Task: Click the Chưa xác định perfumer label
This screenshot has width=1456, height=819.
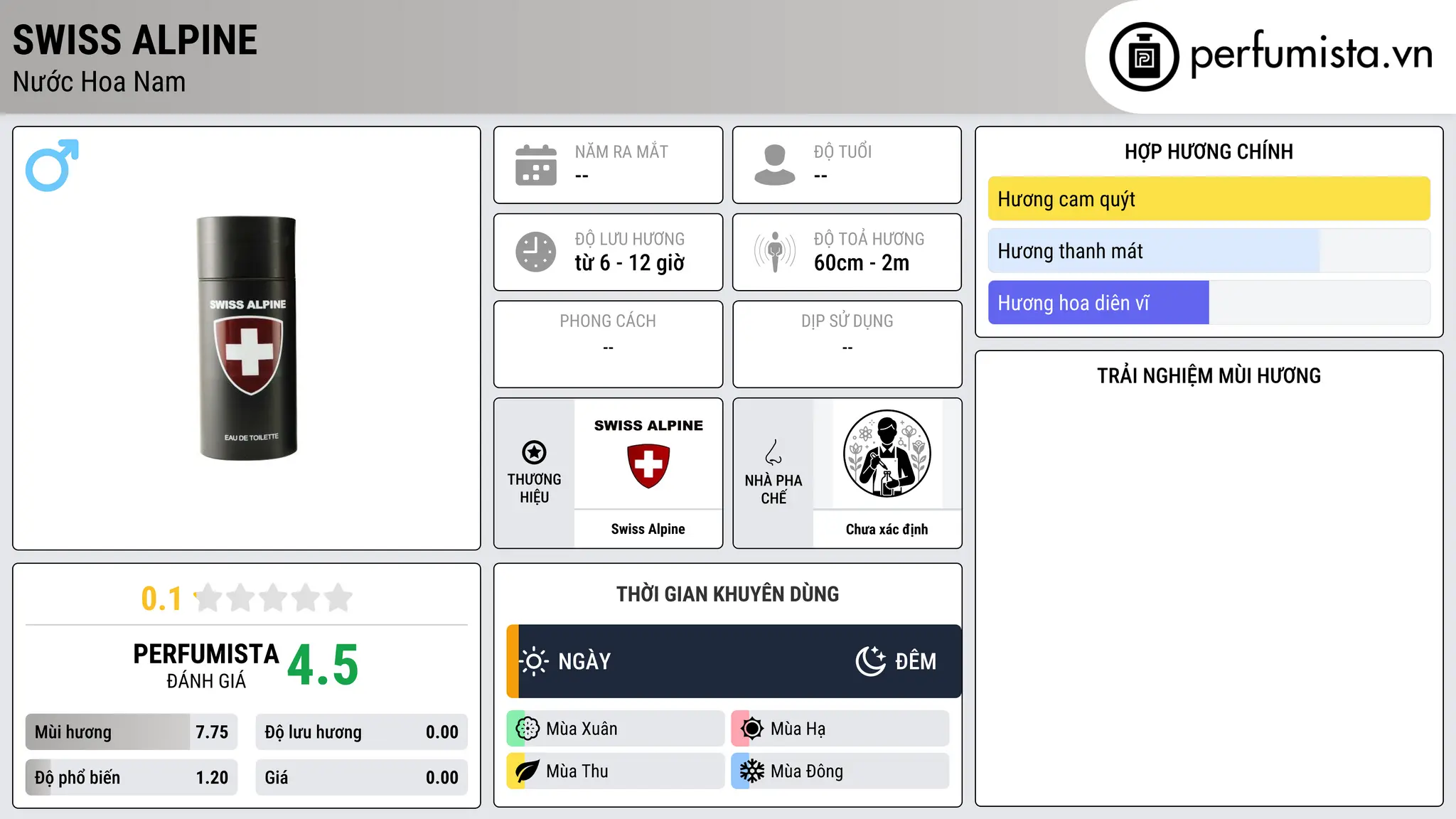Action: [887, 529]
